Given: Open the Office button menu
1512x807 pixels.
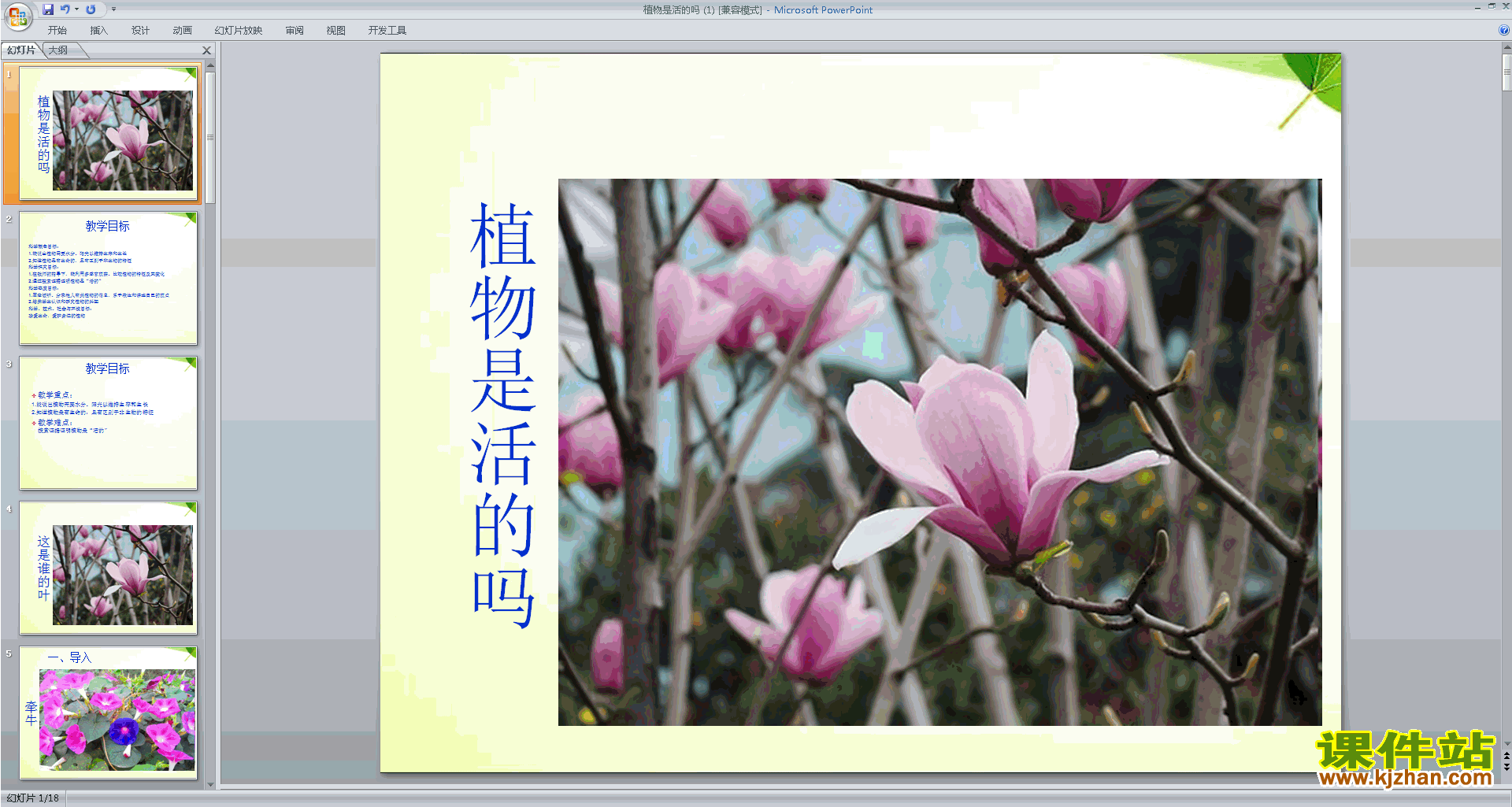Looking at the screenshot, I should point(17,17).
